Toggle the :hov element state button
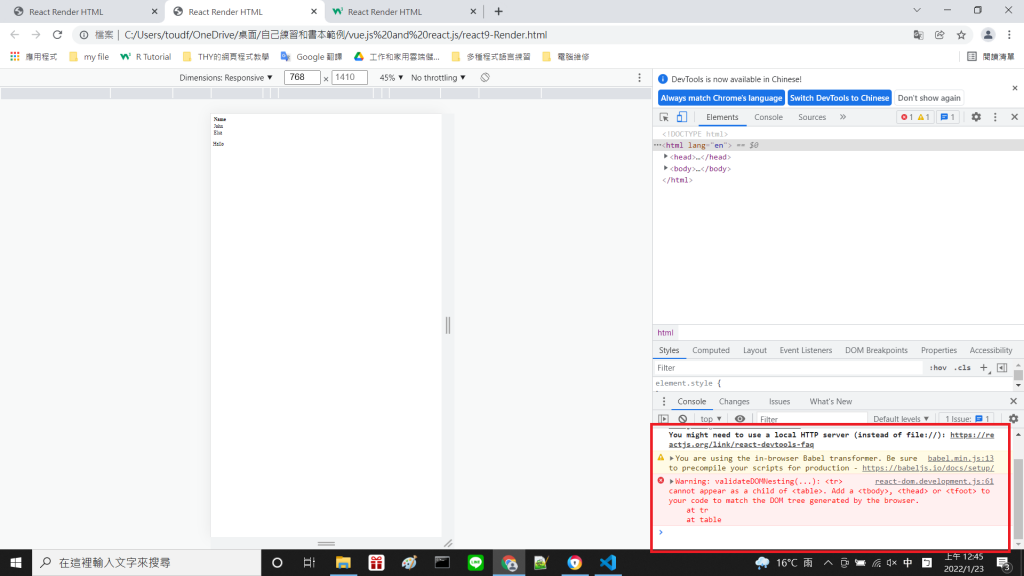This screenshot has height=576, width=1024. tap(938, 368)
